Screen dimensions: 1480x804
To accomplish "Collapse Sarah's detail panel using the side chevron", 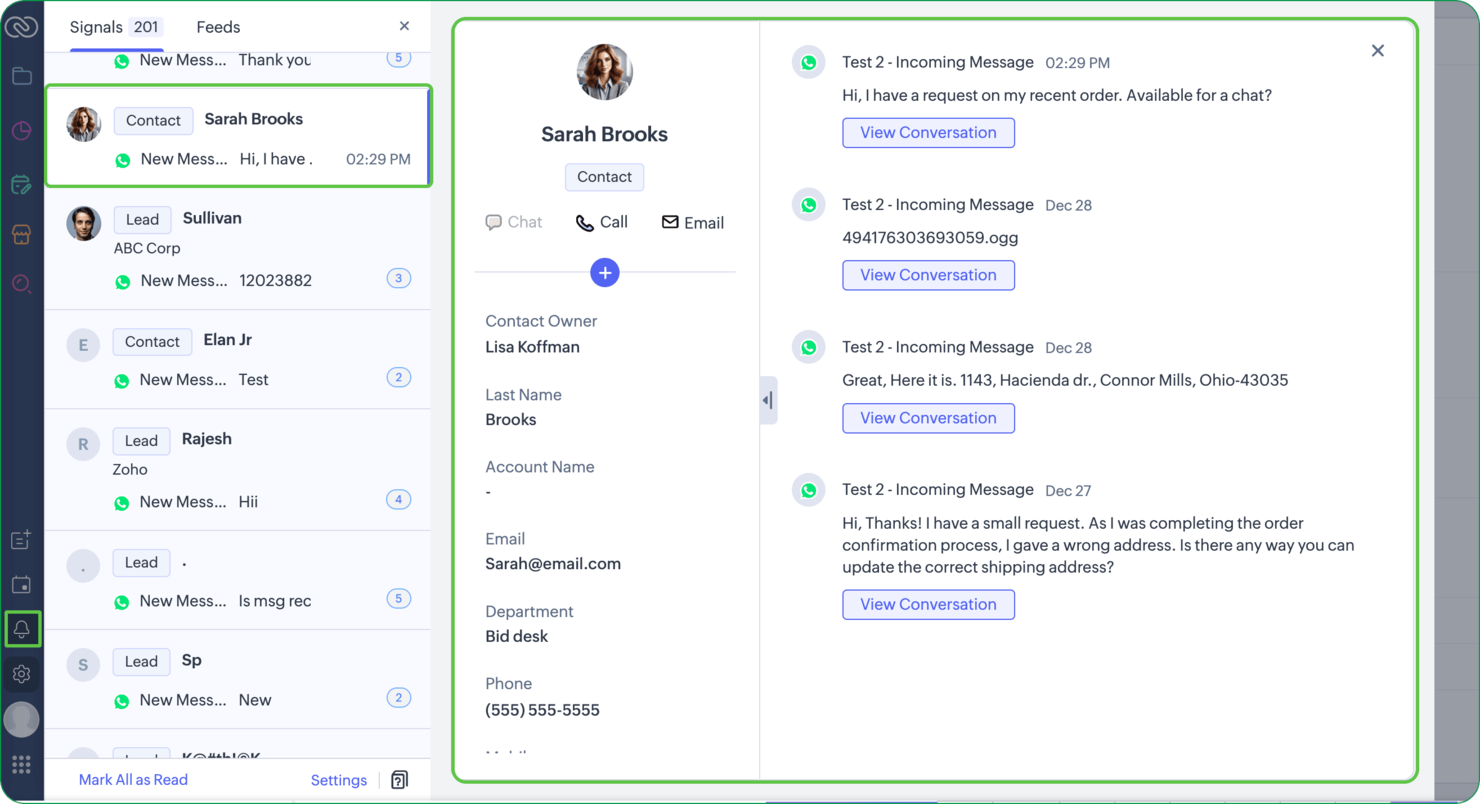I will tap(767, 399).
